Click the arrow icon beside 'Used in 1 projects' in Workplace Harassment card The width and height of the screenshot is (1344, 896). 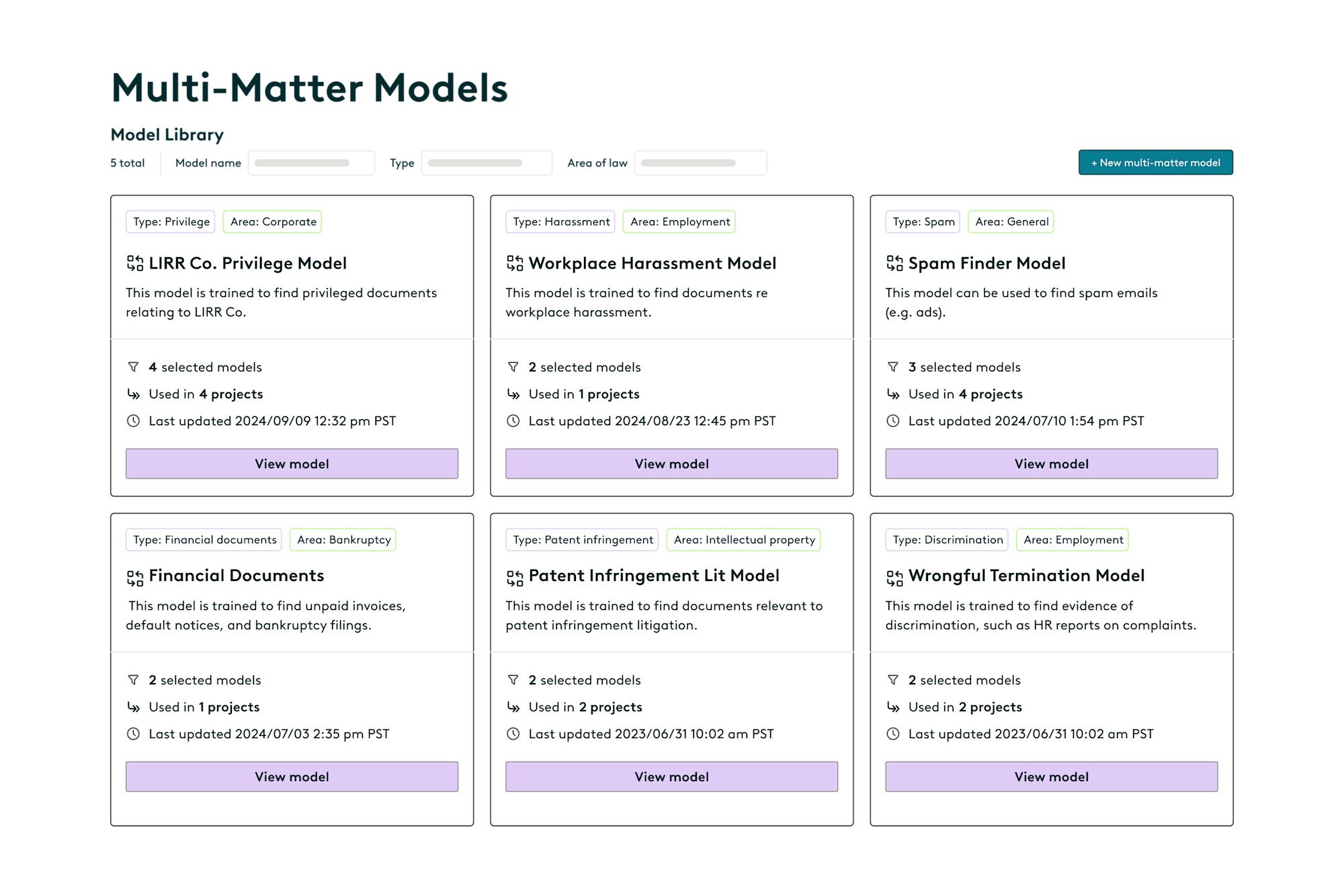click(513, 394)
